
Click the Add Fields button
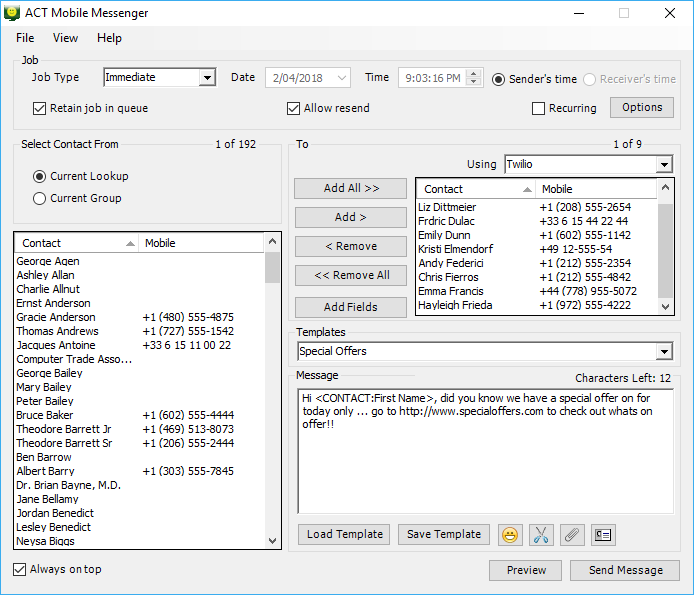click(x=351, y=307)
